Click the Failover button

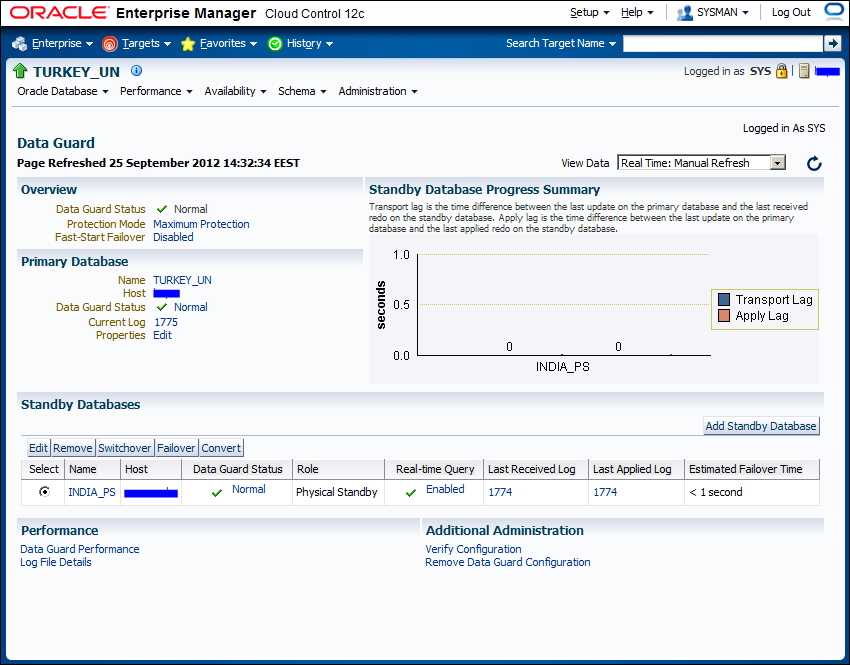[176, 448]
